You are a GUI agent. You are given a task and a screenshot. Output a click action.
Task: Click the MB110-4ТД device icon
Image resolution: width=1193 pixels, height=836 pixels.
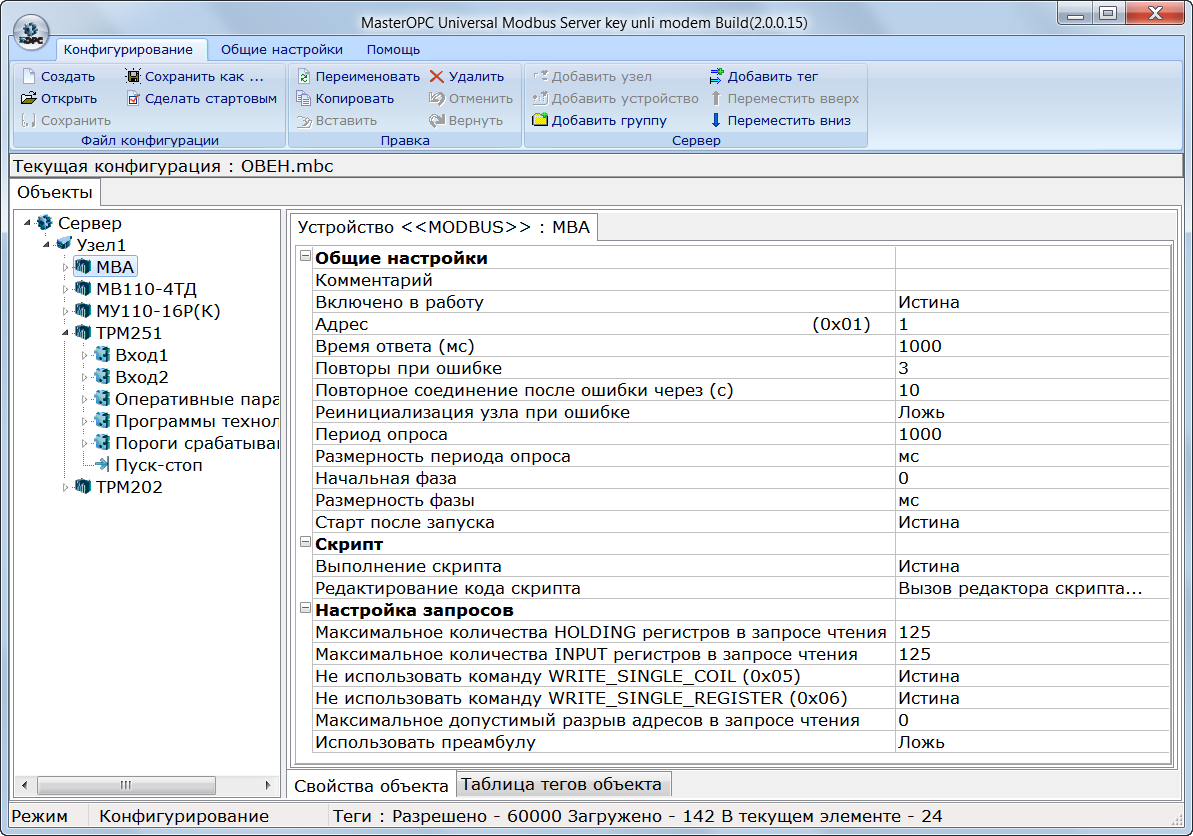(83, 288)
